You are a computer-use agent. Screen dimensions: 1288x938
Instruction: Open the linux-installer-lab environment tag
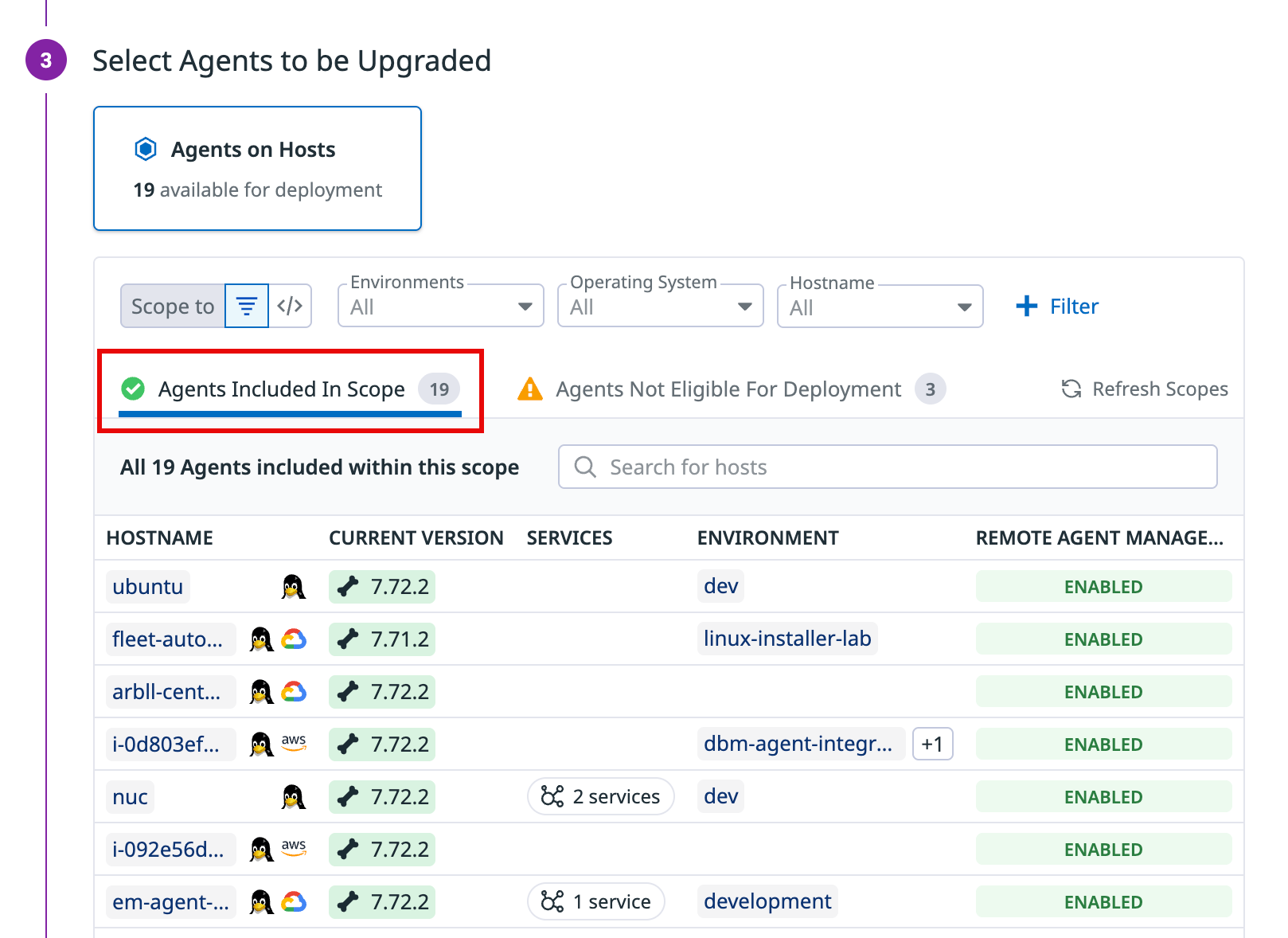786,639
